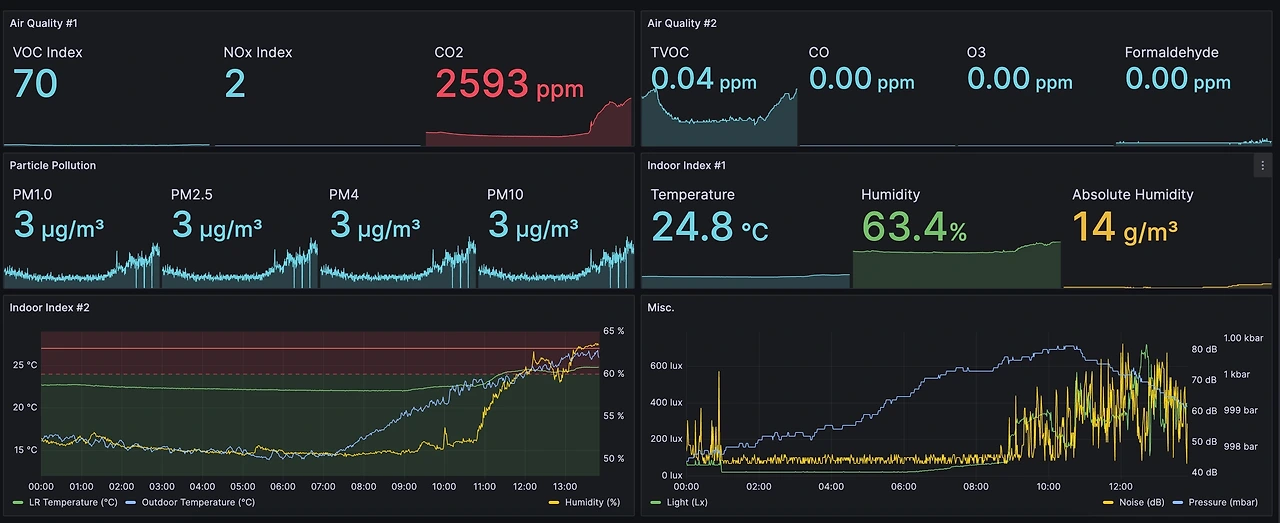Toggle Outdoor Temperature series in legend
1280x523 pixels.
191,502
